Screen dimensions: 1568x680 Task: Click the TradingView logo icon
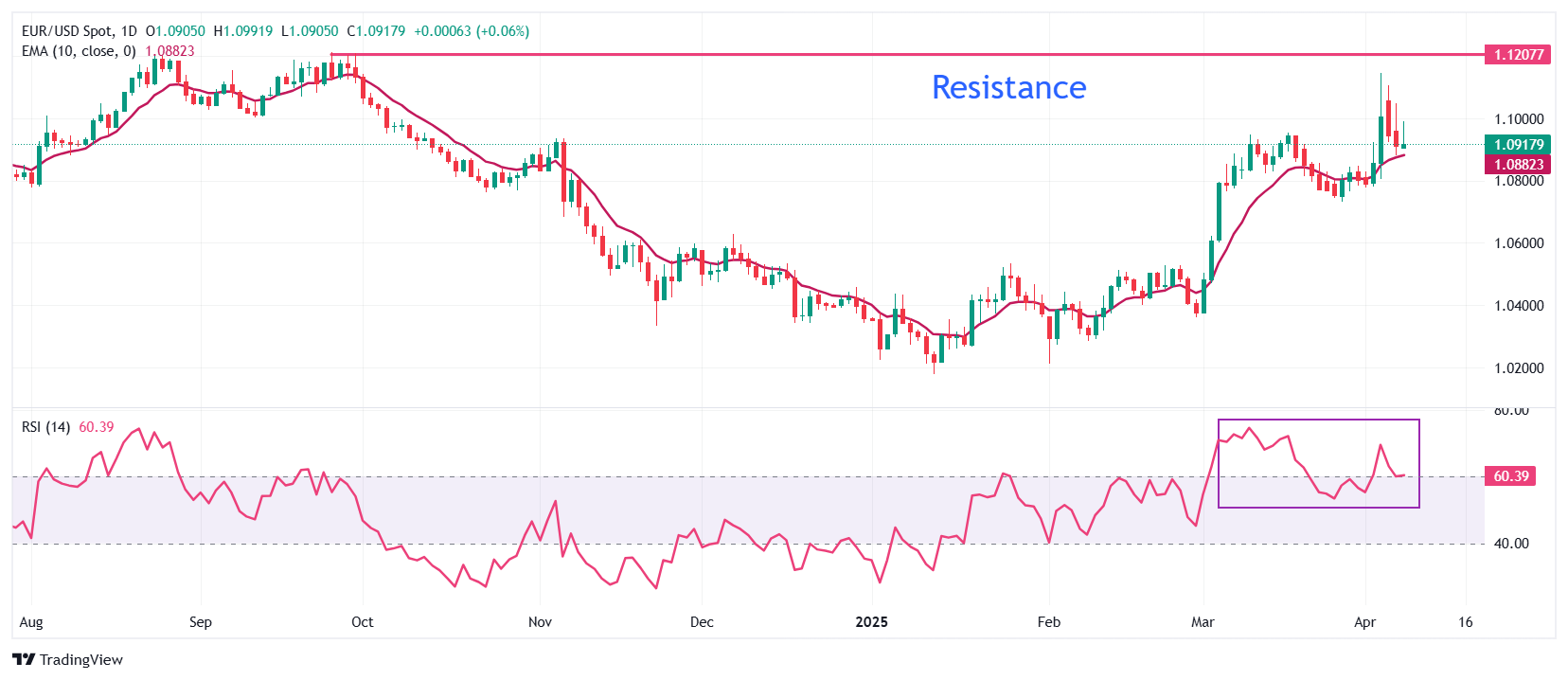point(24,660)
